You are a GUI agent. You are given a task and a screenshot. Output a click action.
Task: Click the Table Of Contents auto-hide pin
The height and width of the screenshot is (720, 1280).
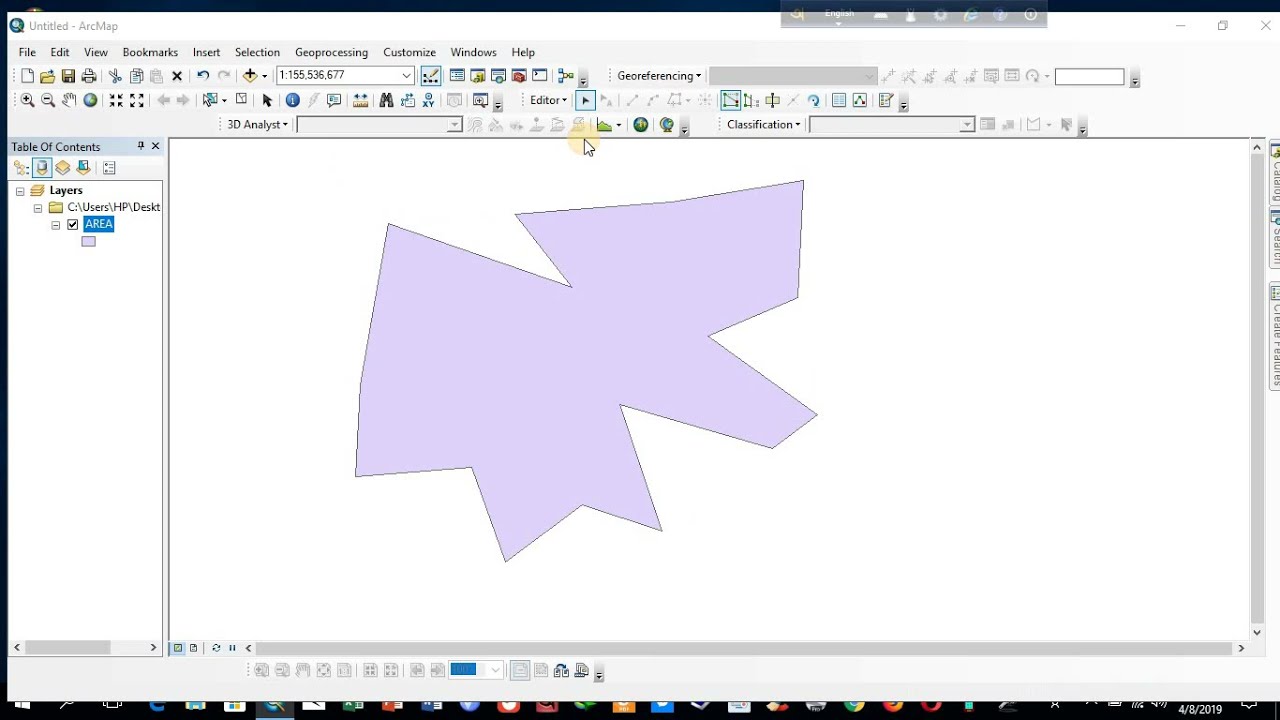pos(140,146)
